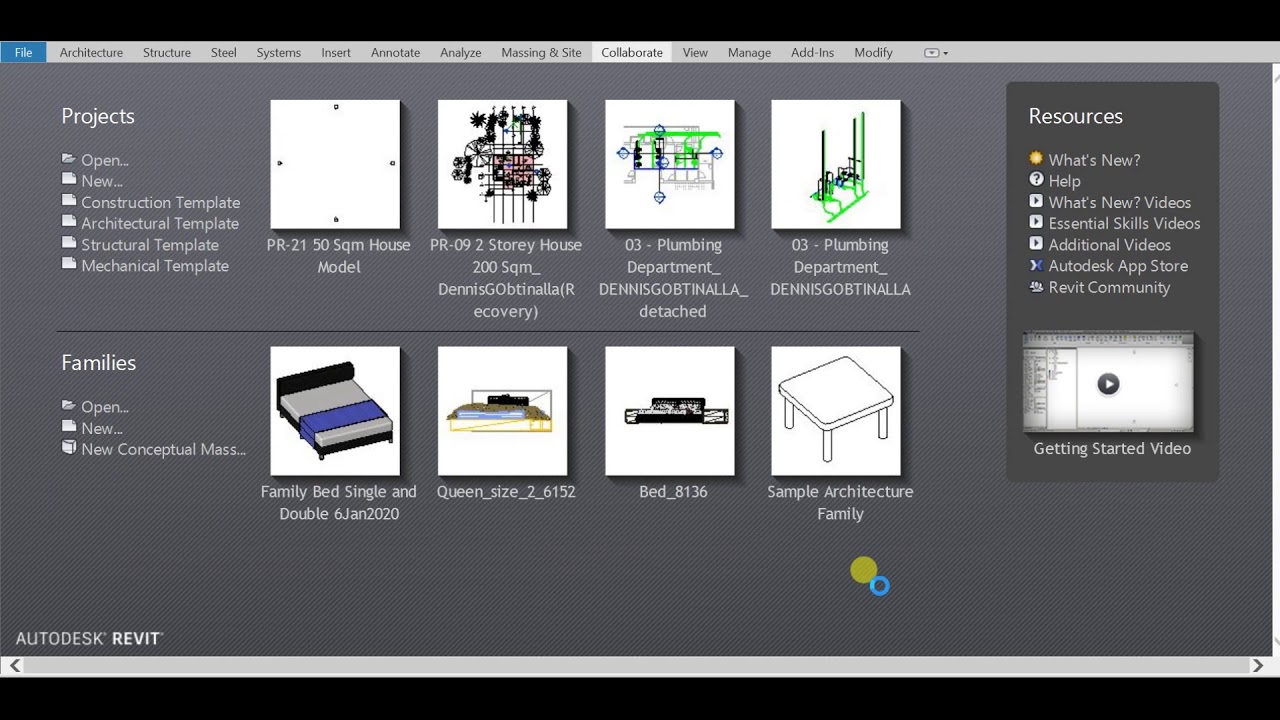Open the Autodesk App Store link
Screen dimensions: 1280x720
pyautogui.click(x=1118, y=266)
